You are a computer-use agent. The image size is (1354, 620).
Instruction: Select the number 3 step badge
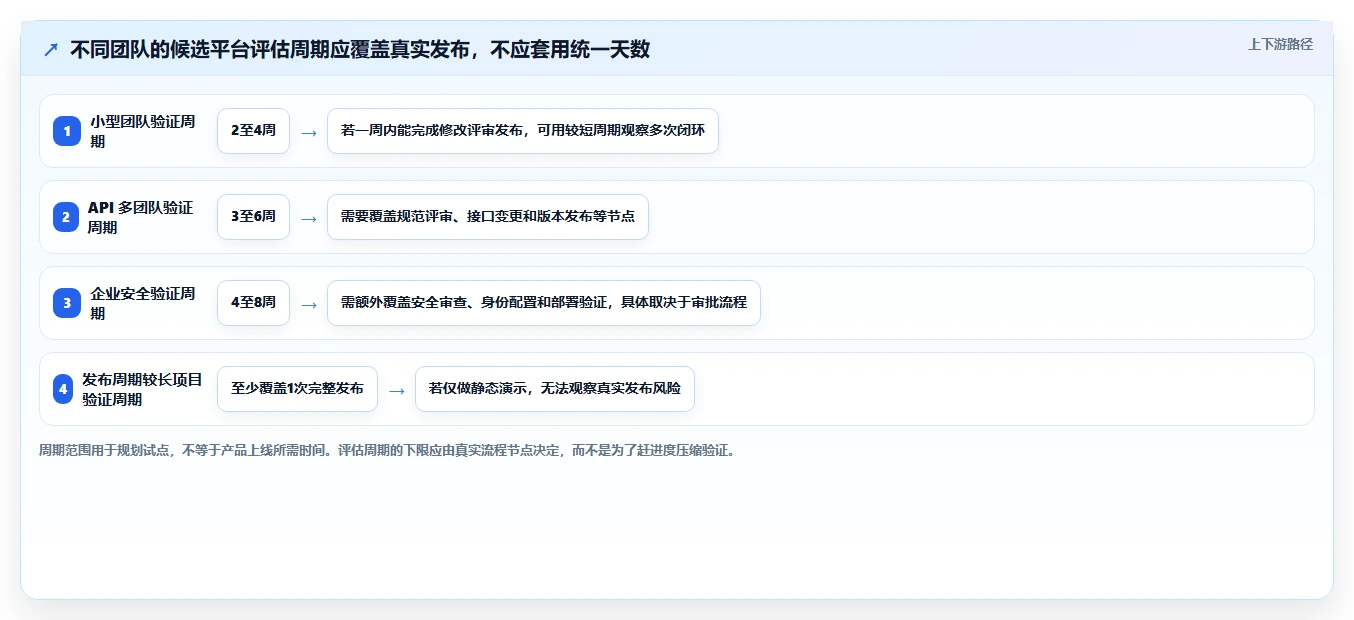pyautogui.click(x=67, y=303)
